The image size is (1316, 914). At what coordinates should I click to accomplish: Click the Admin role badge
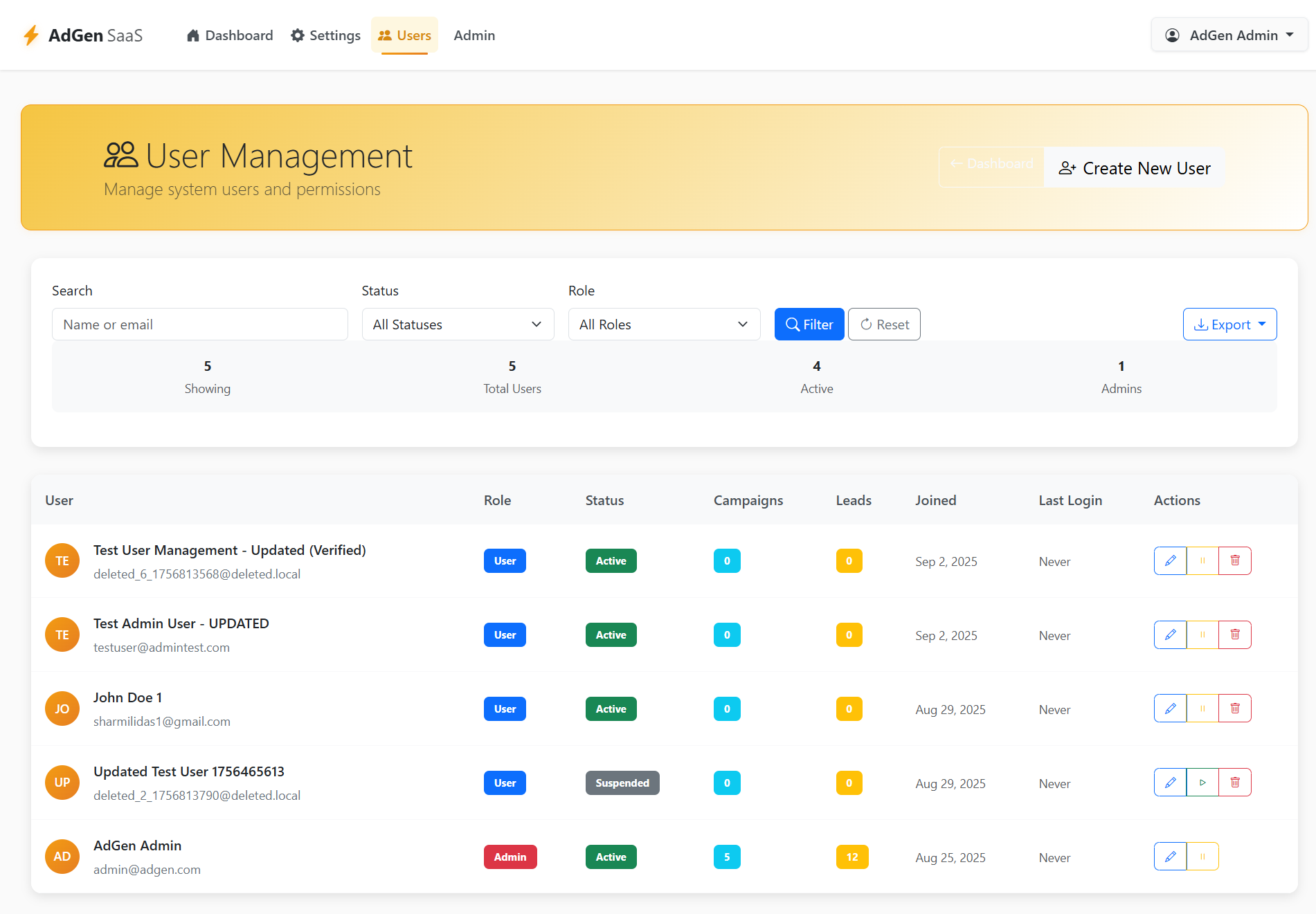point(510,857)
